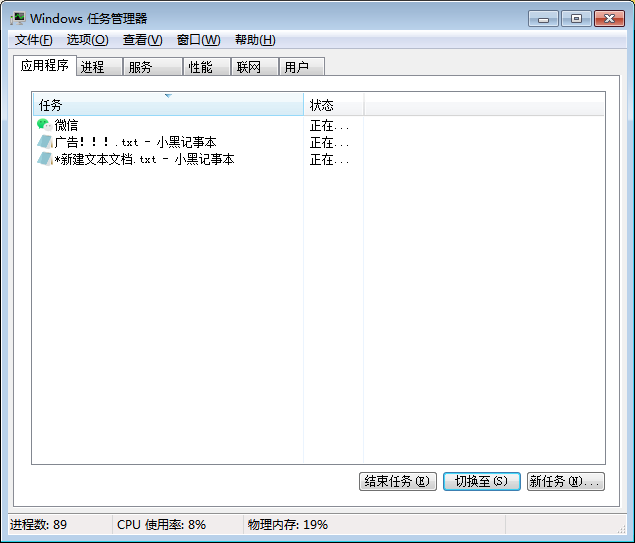Click the 正在... status of 微信

click(329, 126)
